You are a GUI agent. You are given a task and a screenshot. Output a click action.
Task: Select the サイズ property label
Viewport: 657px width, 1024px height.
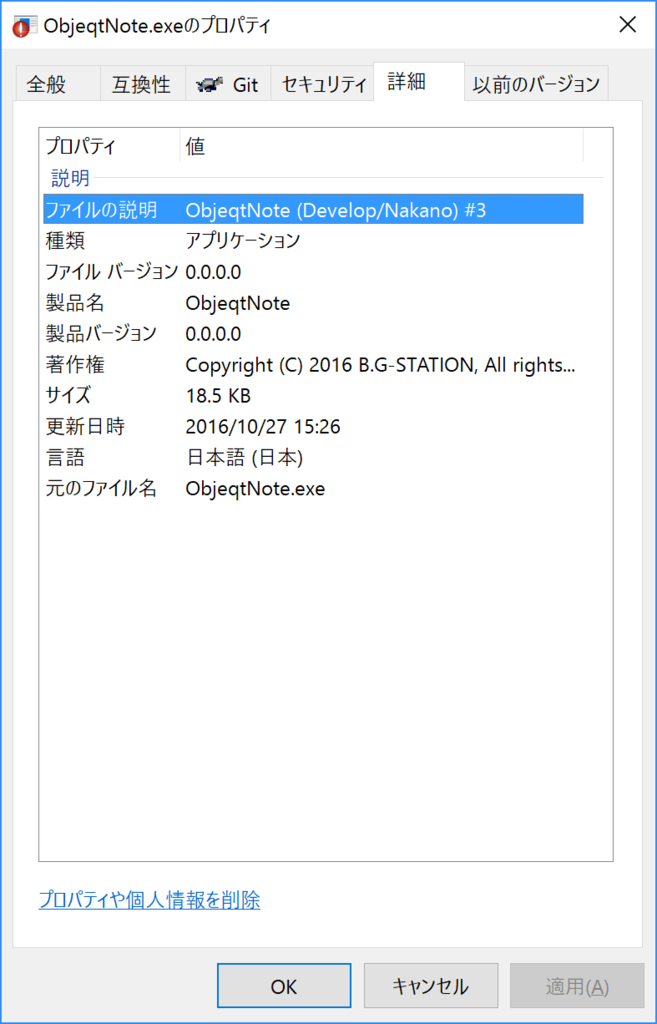(68, 396)
